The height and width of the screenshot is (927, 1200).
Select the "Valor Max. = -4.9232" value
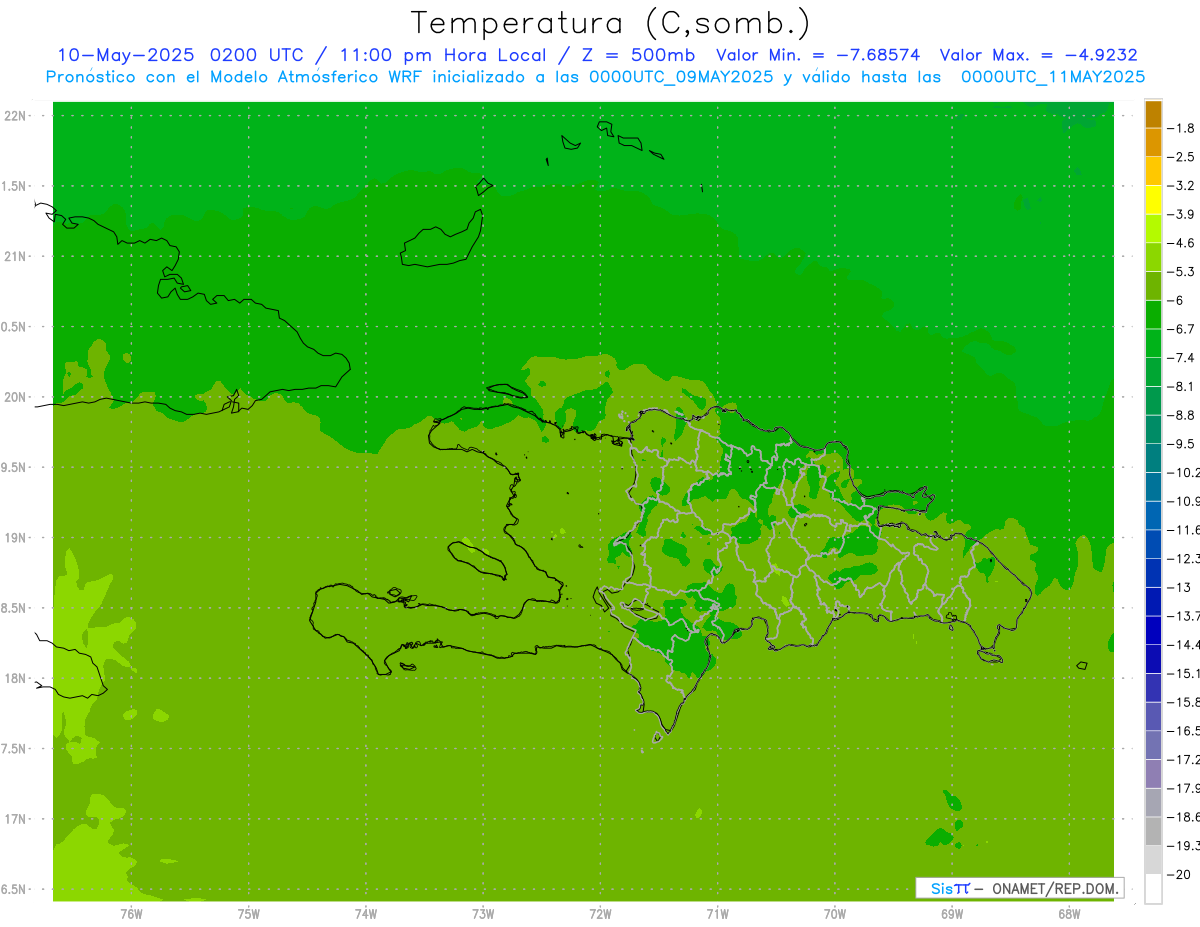pyautogui.click(x=1039, y=55)
